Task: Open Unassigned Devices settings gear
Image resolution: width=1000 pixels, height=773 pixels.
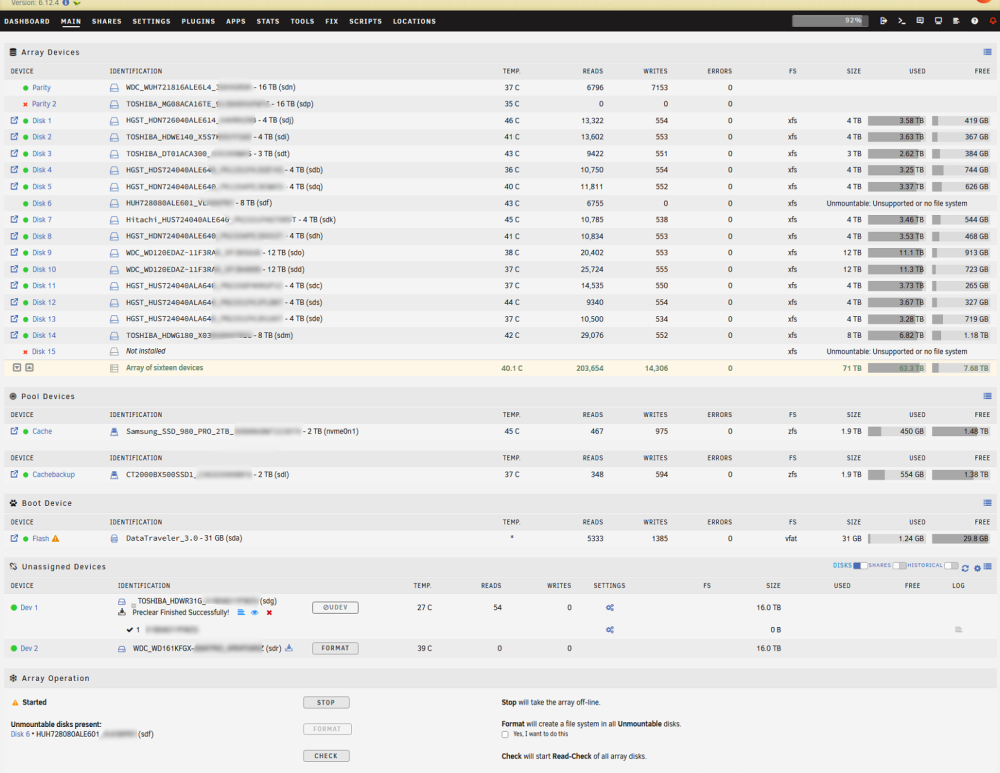Action: click(x=977, y=568)
